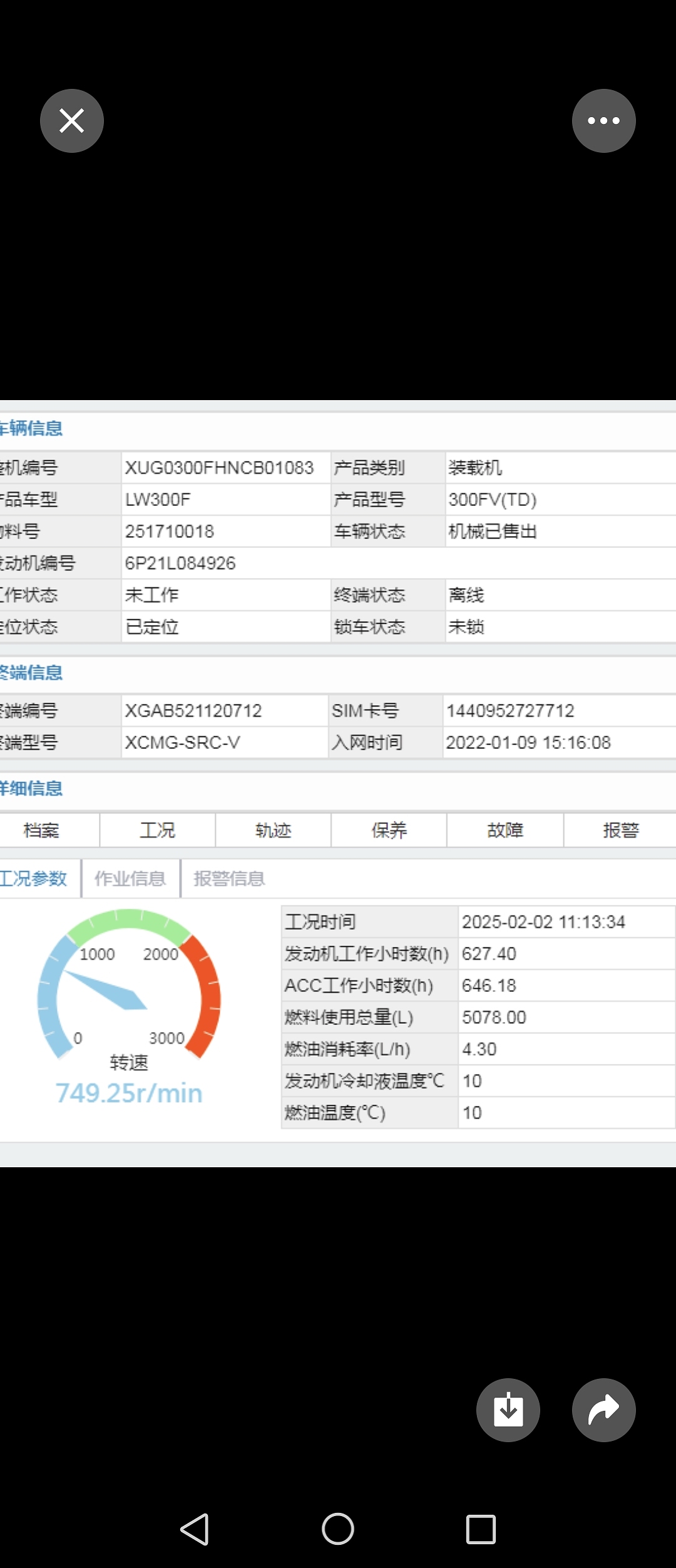This screenshot has height=1568, width=676.
Task: Switch to the 档案 tab
Action: tap(41, 830)
